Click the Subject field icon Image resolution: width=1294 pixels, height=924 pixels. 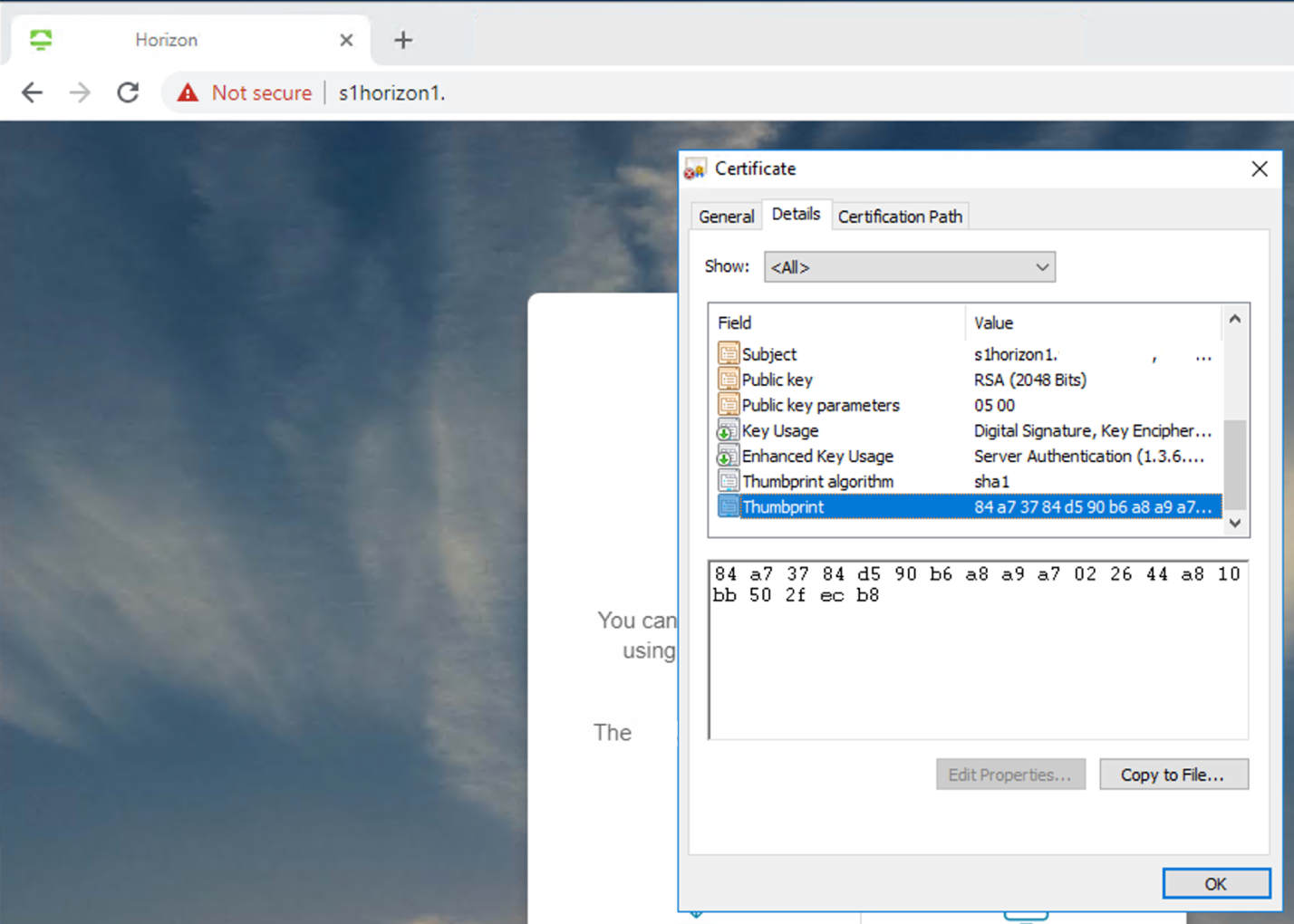729,353
